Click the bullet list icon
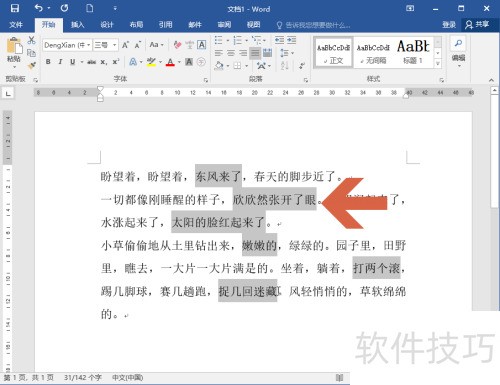 click(x=219, y=41)
